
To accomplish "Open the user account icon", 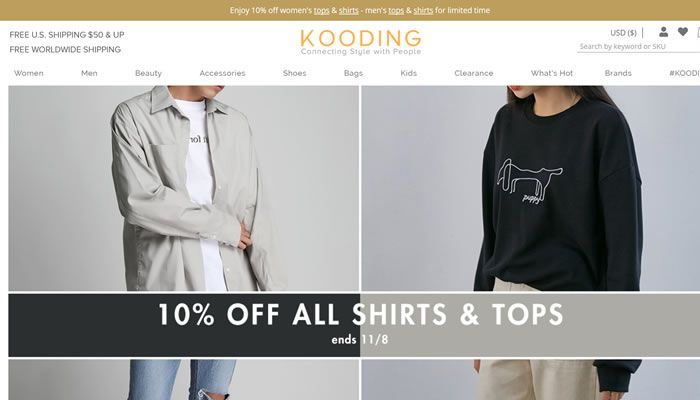I will click(x=663, y=32).
